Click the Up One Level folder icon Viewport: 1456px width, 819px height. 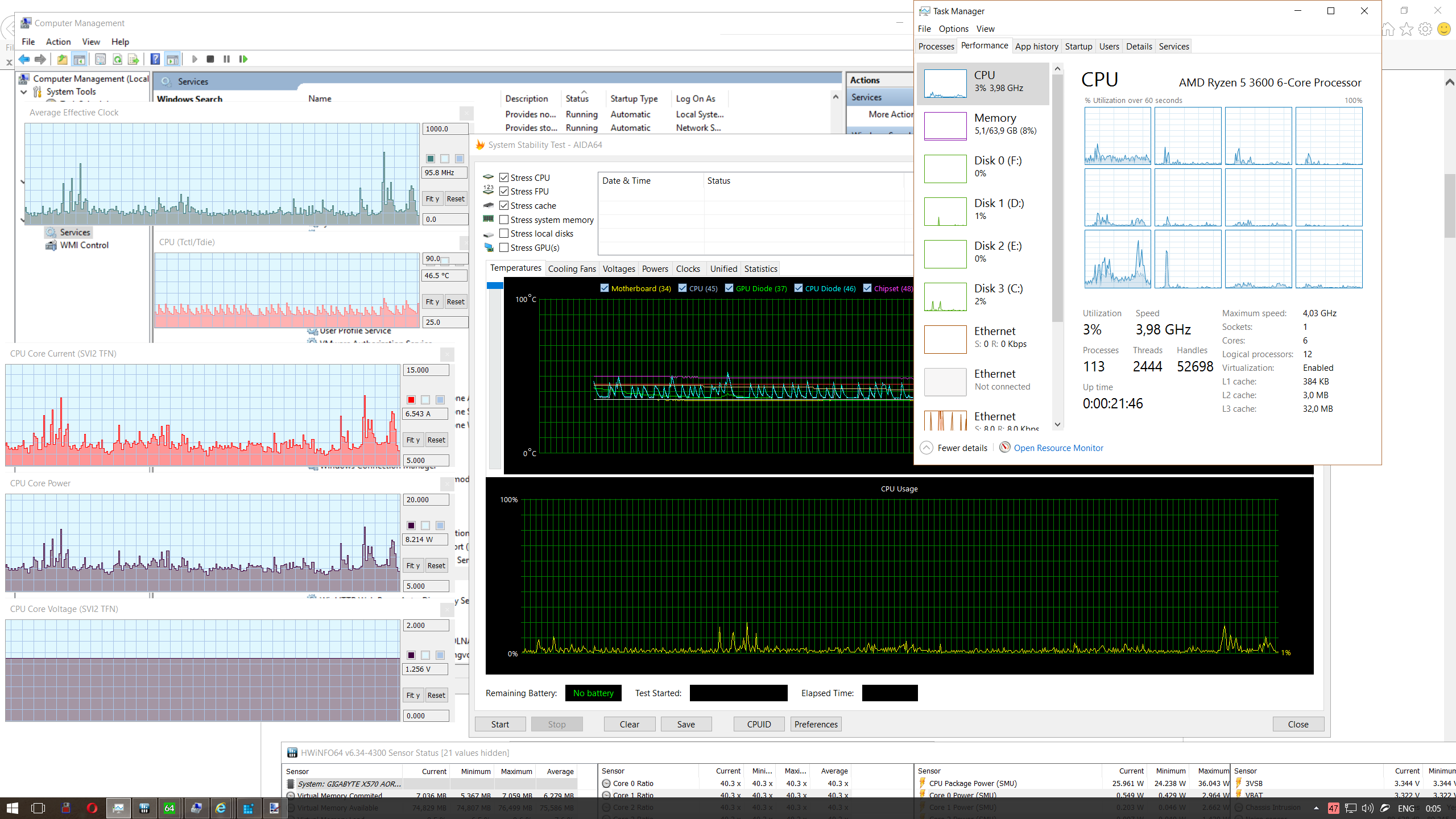(62, 59)
